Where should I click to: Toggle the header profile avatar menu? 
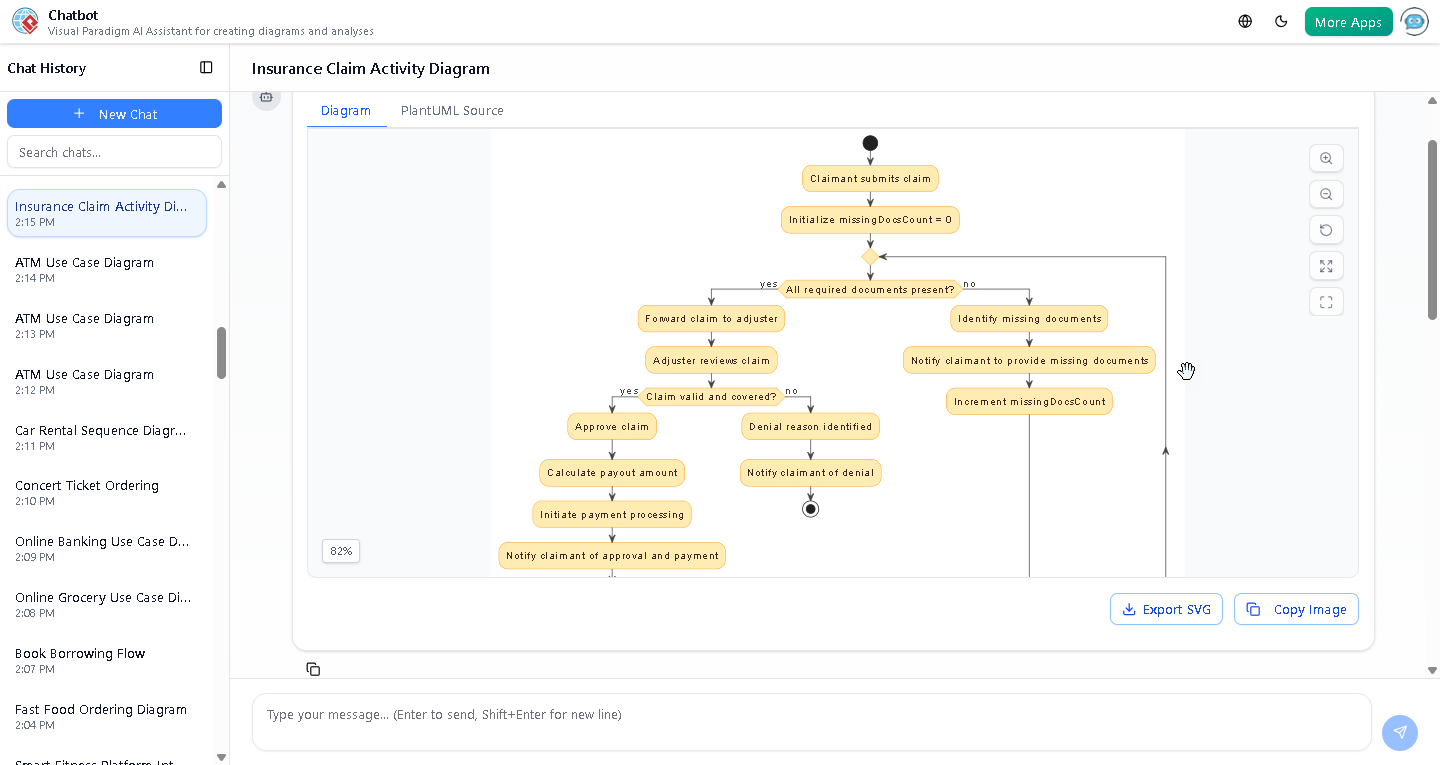click(1414, 21)
